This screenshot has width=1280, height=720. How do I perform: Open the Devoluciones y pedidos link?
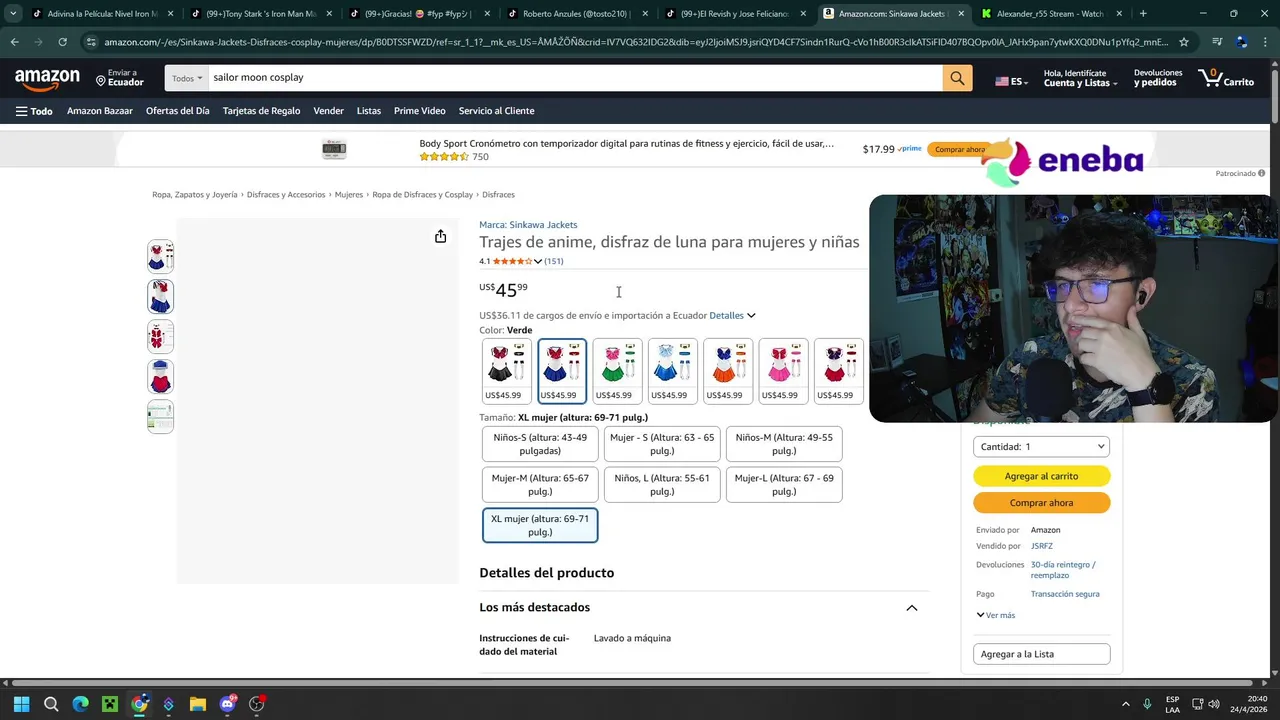tap(1157, 78)
